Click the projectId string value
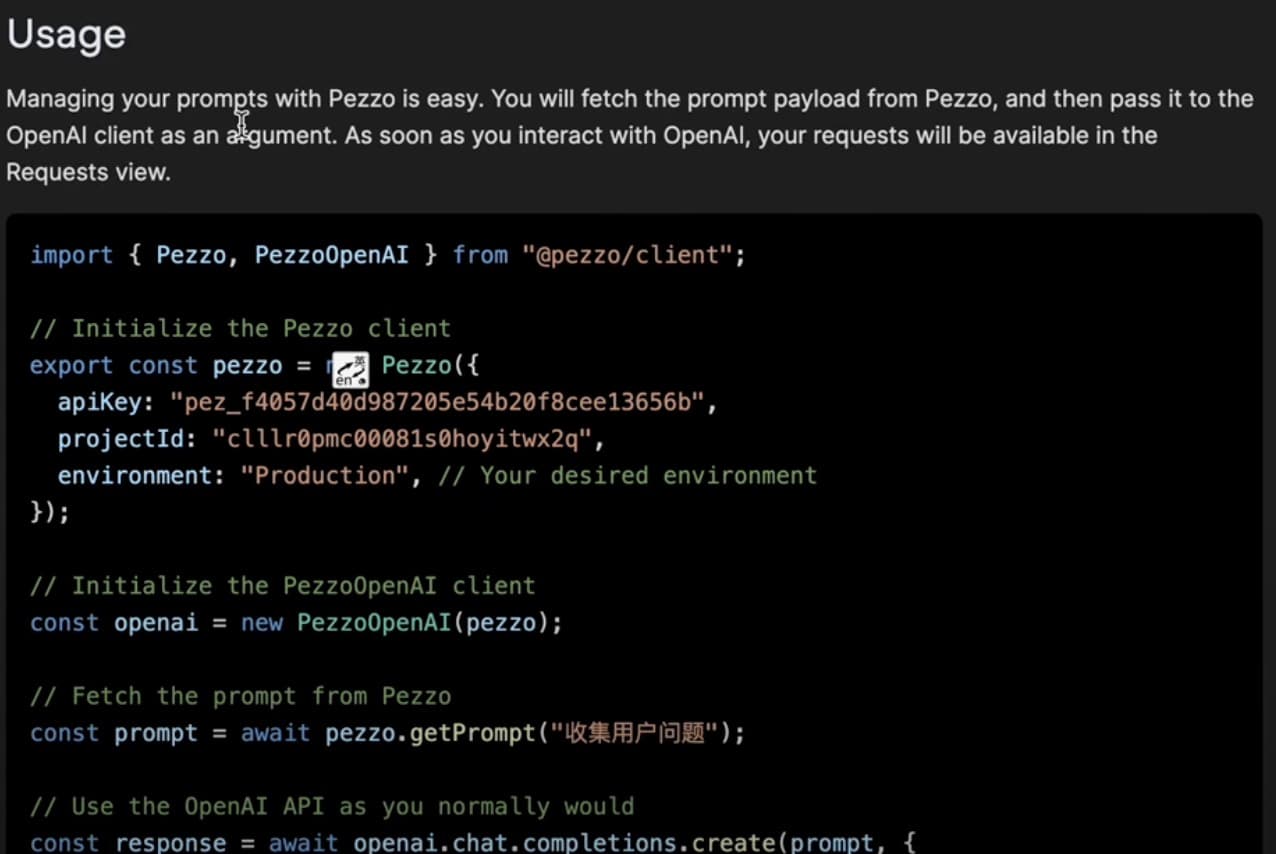 click(402, 438)
